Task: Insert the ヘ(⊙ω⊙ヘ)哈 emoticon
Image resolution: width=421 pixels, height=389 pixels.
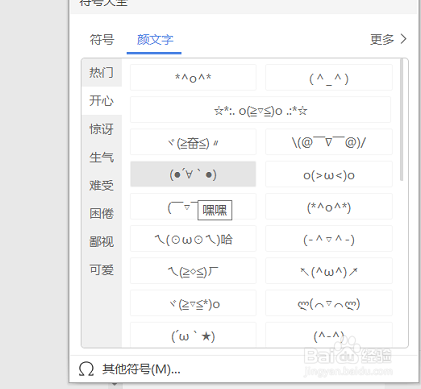Action: [x=193, y=239]
